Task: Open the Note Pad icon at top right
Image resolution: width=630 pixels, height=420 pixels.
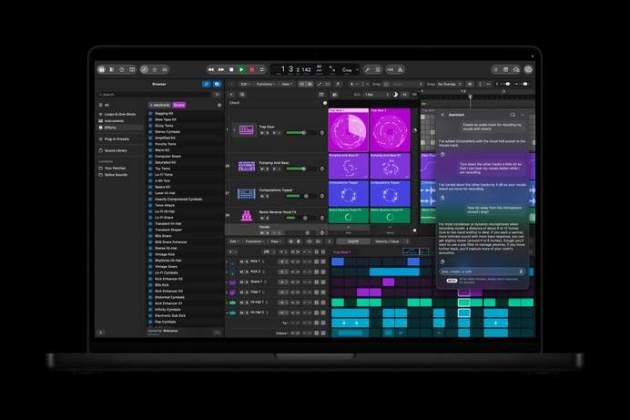Action: click(x=506, y=70)
